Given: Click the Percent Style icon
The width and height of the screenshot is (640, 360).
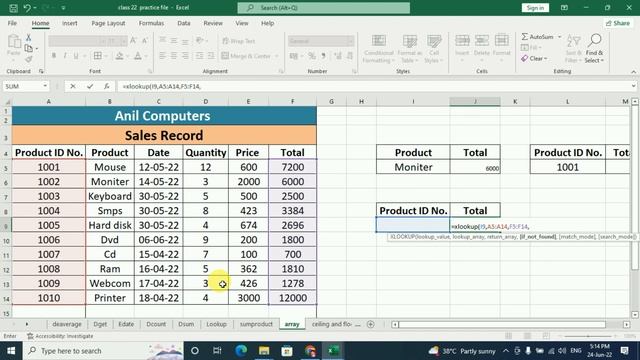Looking at the screenshot, I should point(312,56).
